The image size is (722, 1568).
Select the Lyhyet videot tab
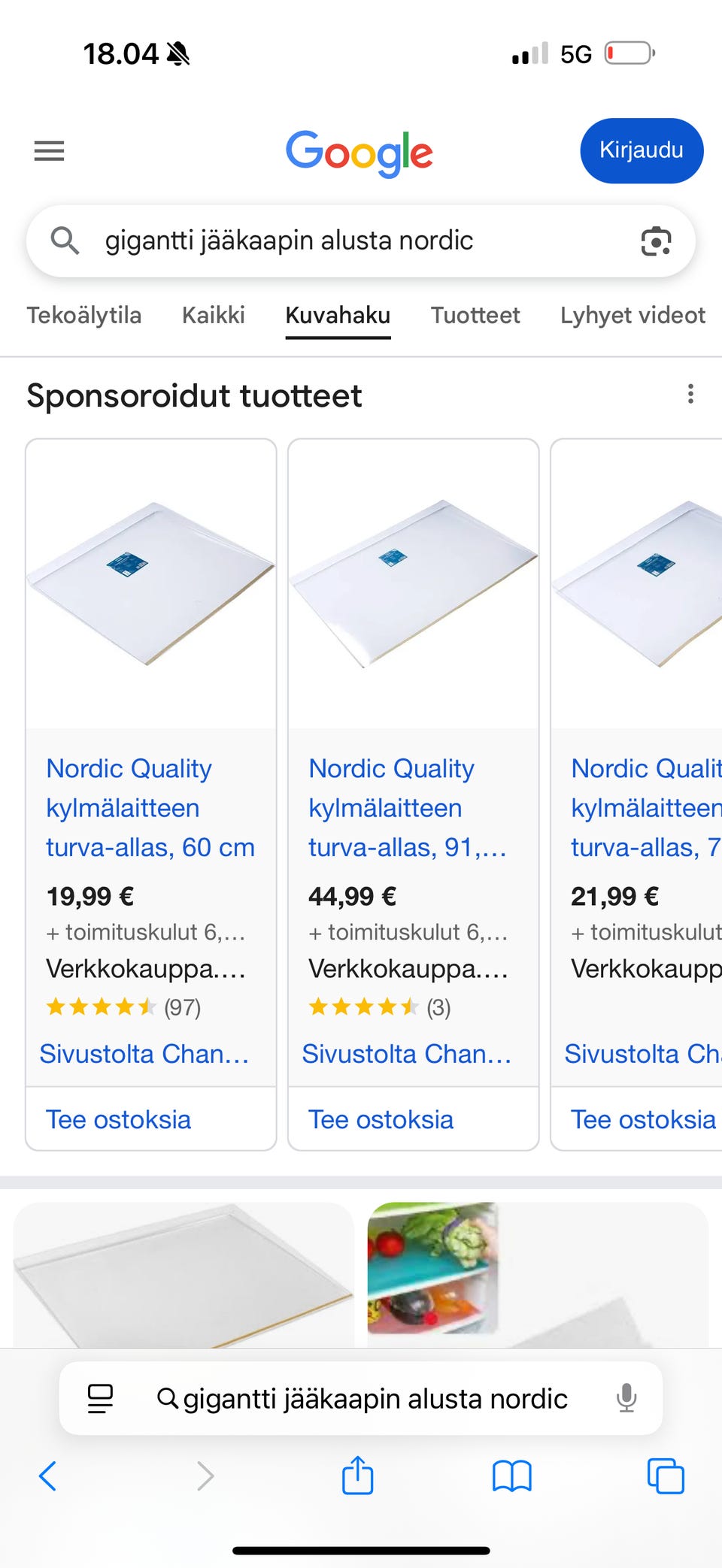(633, 315)
